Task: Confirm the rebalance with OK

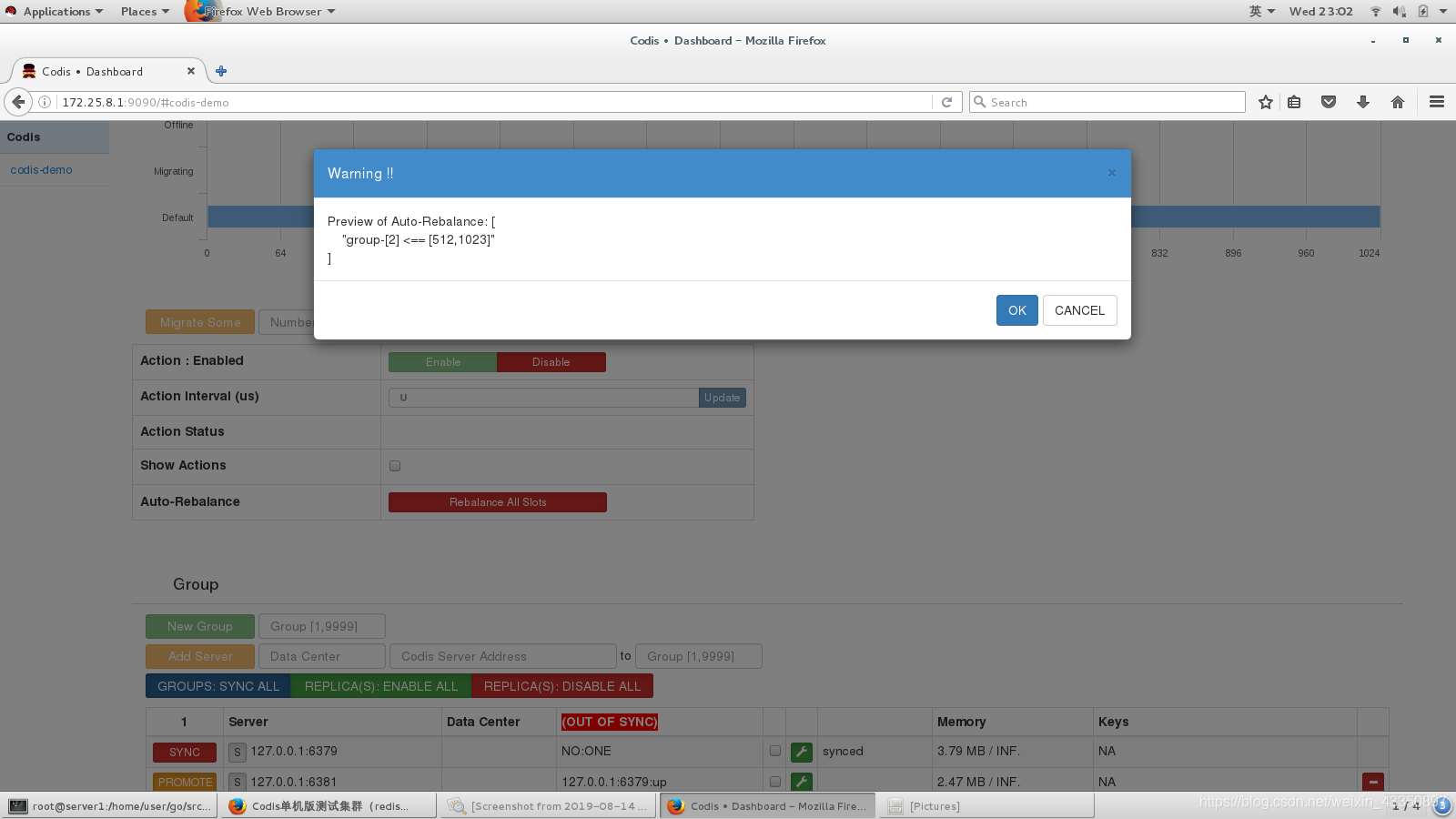Action: click(1016, 310)
